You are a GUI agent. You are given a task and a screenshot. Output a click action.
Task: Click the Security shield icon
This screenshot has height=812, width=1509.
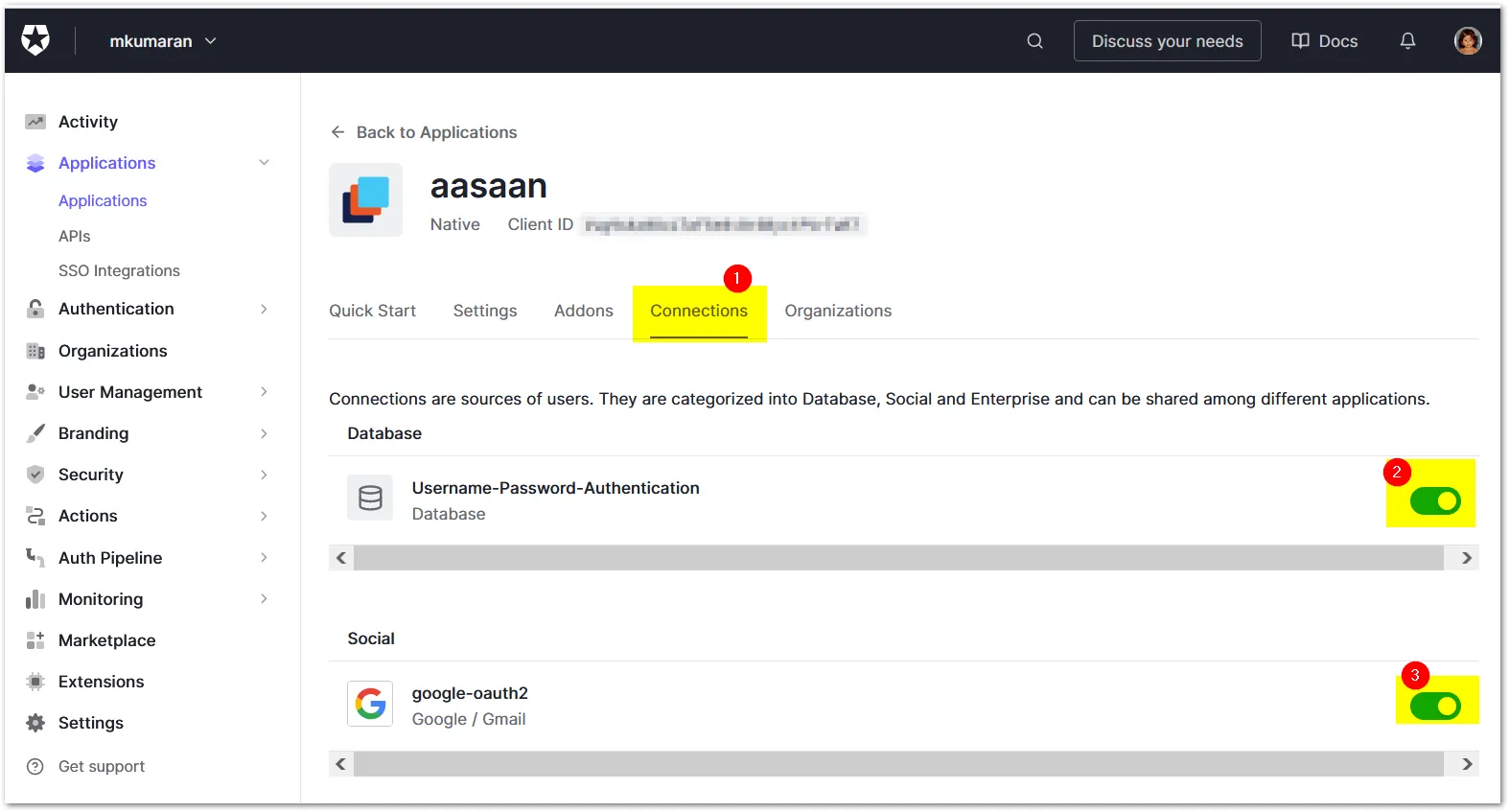pos(35,475)
